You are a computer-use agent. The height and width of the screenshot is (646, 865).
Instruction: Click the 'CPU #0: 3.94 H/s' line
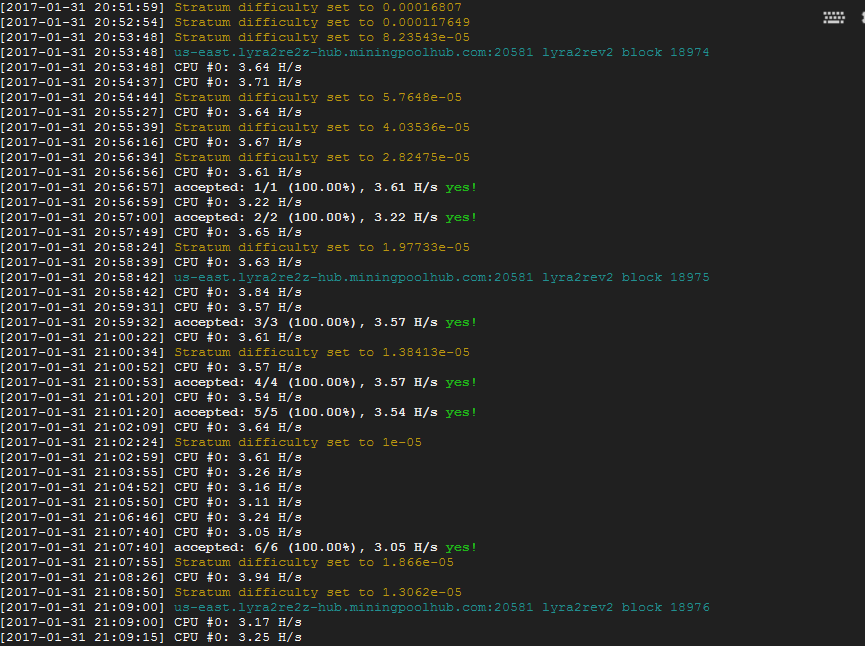click(x=151, y=578)
